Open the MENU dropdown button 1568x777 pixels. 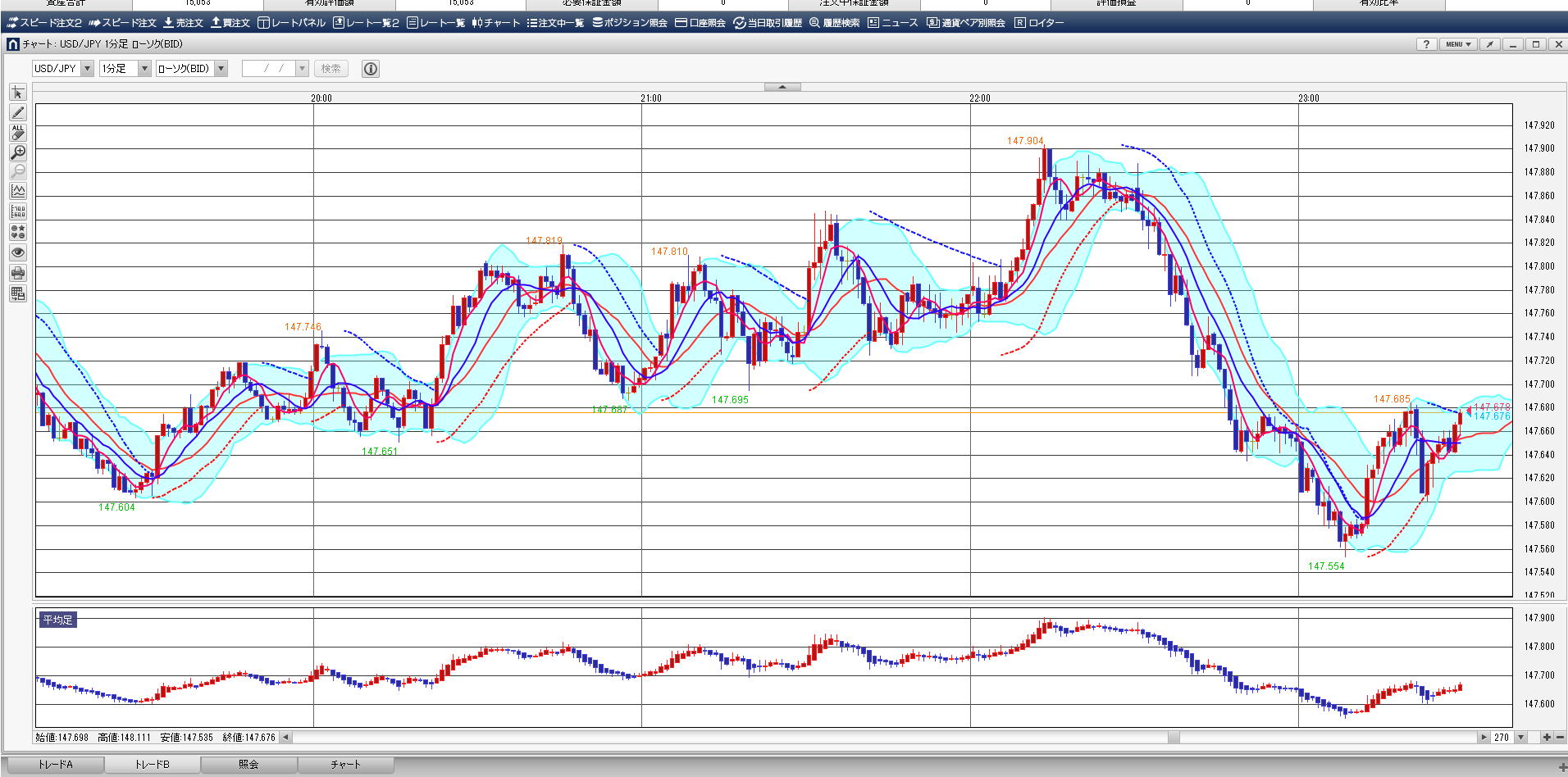coord(1458,44)
